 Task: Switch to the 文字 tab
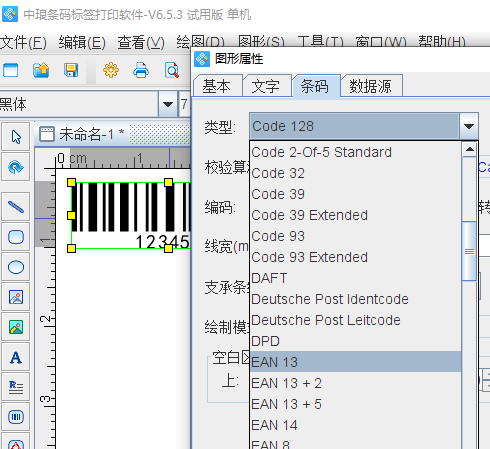tap(266, 86)
